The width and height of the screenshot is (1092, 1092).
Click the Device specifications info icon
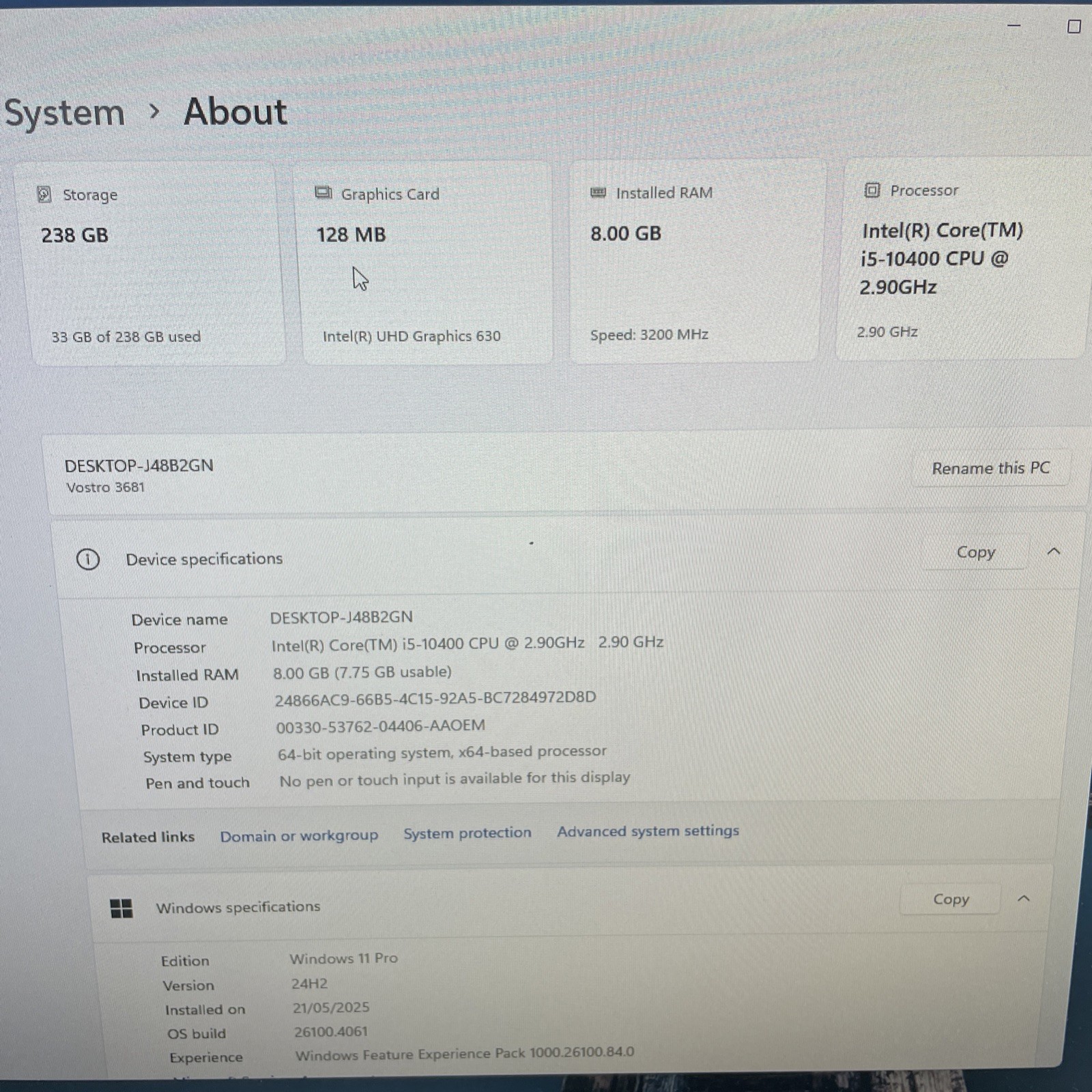pyautogui.click(x=88, y=560)
